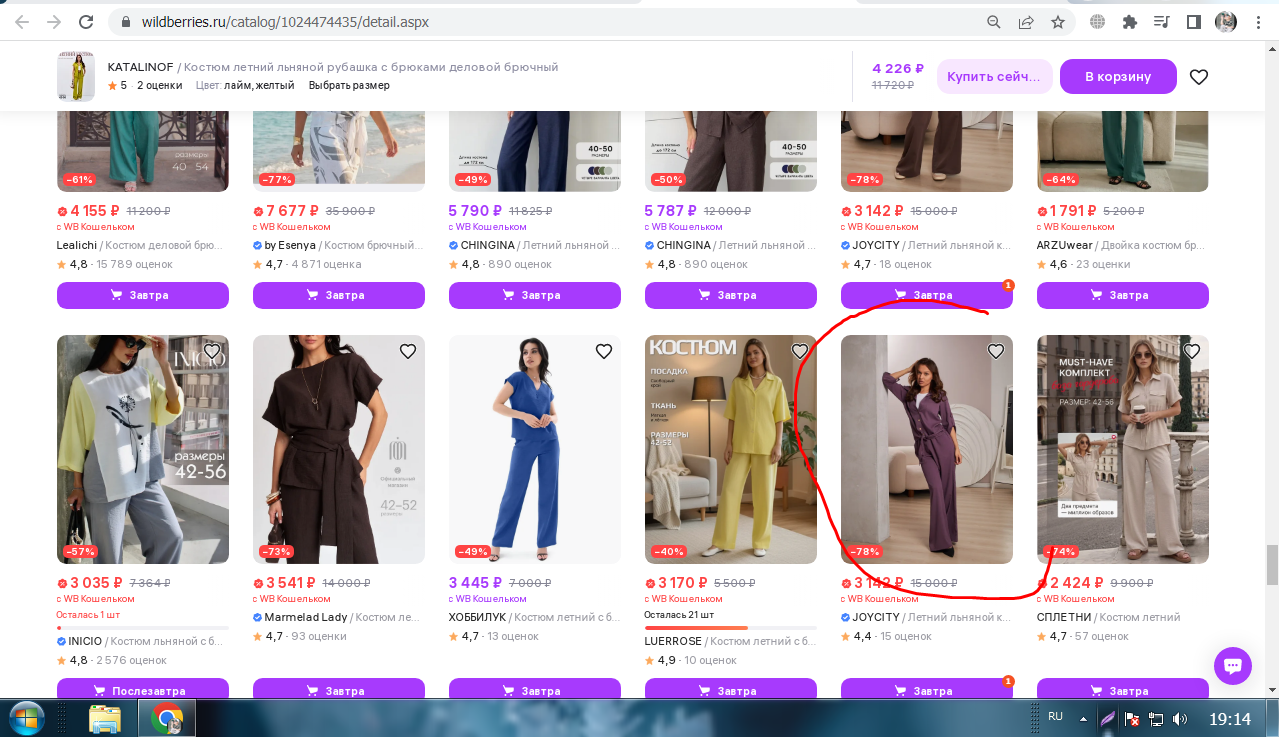
Task: Add to cart with В корзину button
Action: click(1118, 77)
